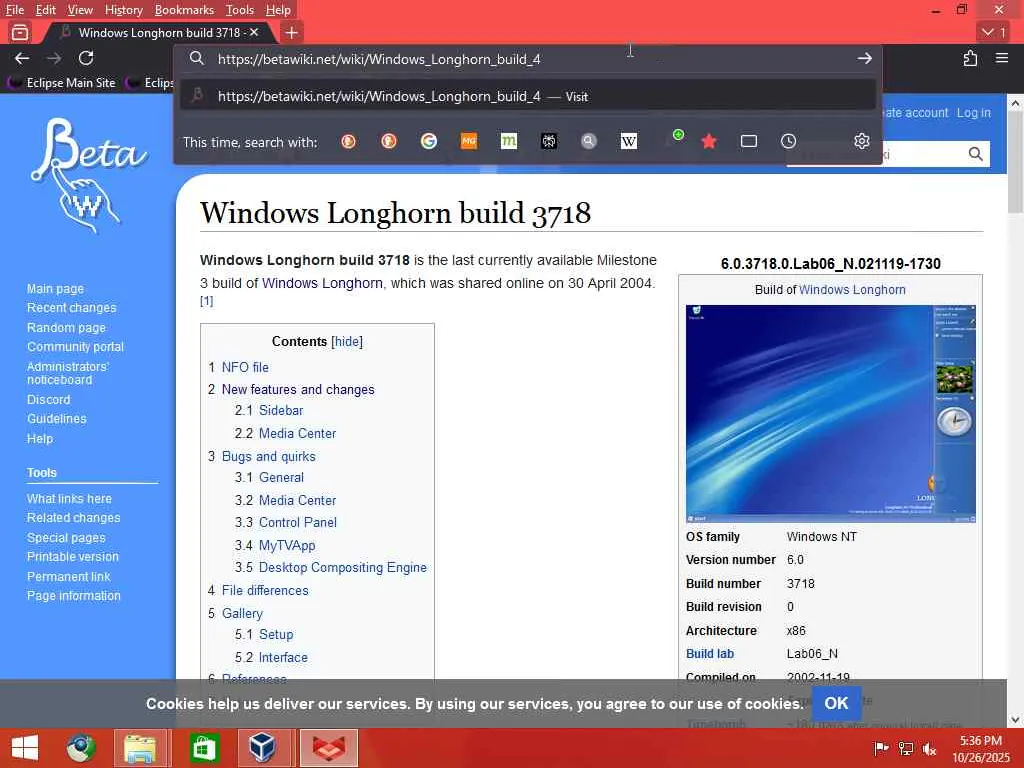The width and height of the screenshot is (1024, 768).
Task: Open the Help menu
Action: (278, 10)
